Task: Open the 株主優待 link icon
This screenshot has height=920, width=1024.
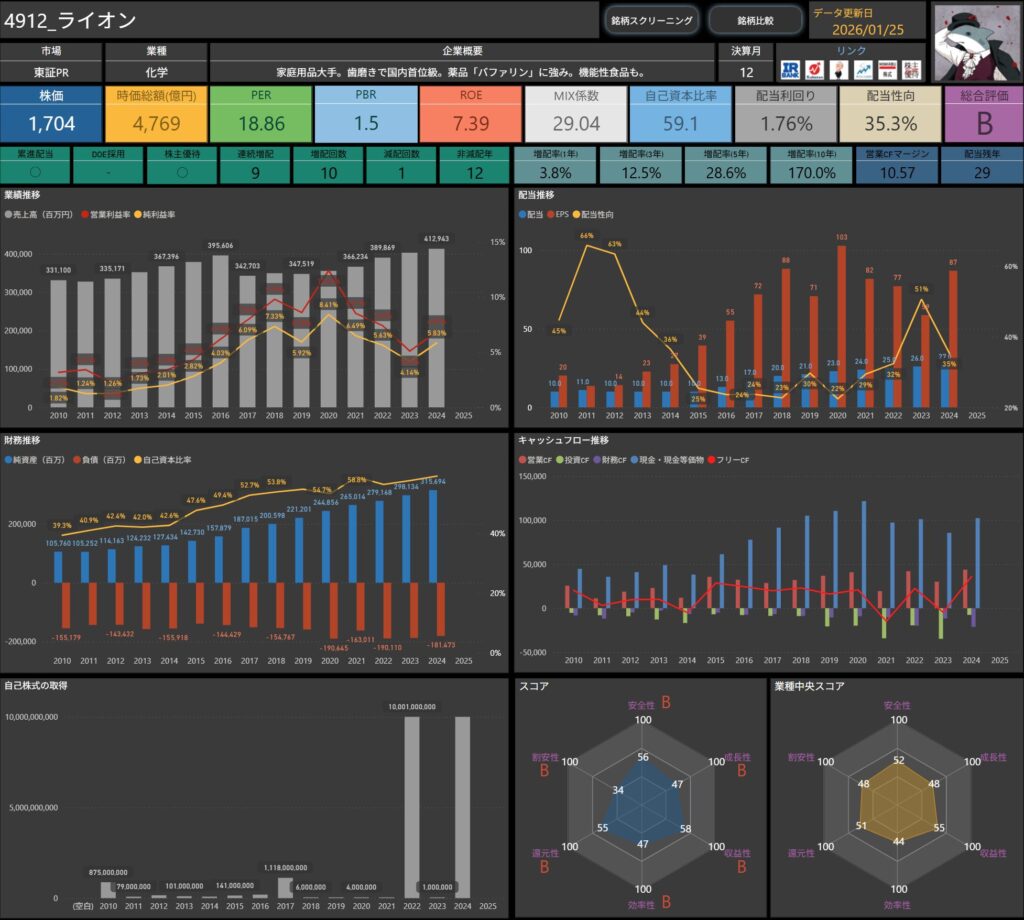Action: (x=910, y=70)
